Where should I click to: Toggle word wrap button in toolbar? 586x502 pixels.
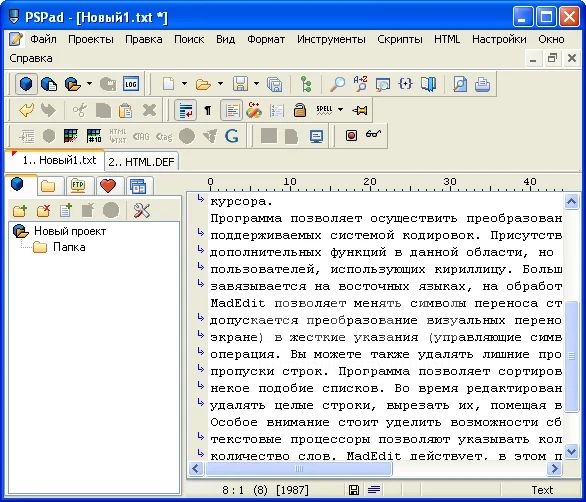(x=185, y=110)
